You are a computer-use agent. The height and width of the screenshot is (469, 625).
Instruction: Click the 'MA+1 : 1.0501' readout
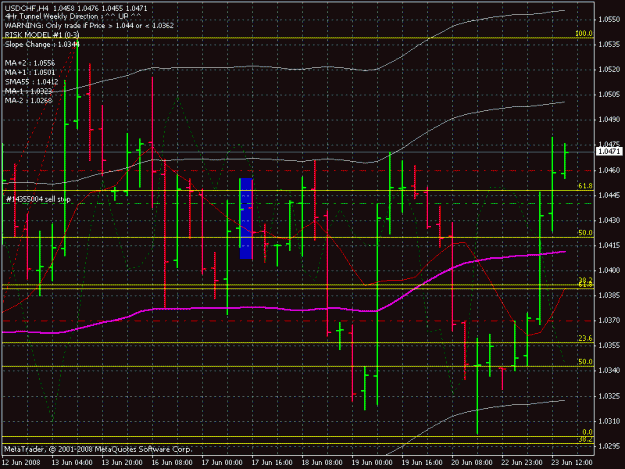[30, 72]
